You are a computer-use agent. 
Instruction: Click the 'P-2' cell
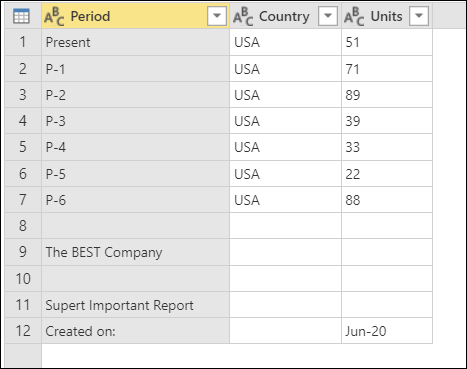[x=136, y=95]
